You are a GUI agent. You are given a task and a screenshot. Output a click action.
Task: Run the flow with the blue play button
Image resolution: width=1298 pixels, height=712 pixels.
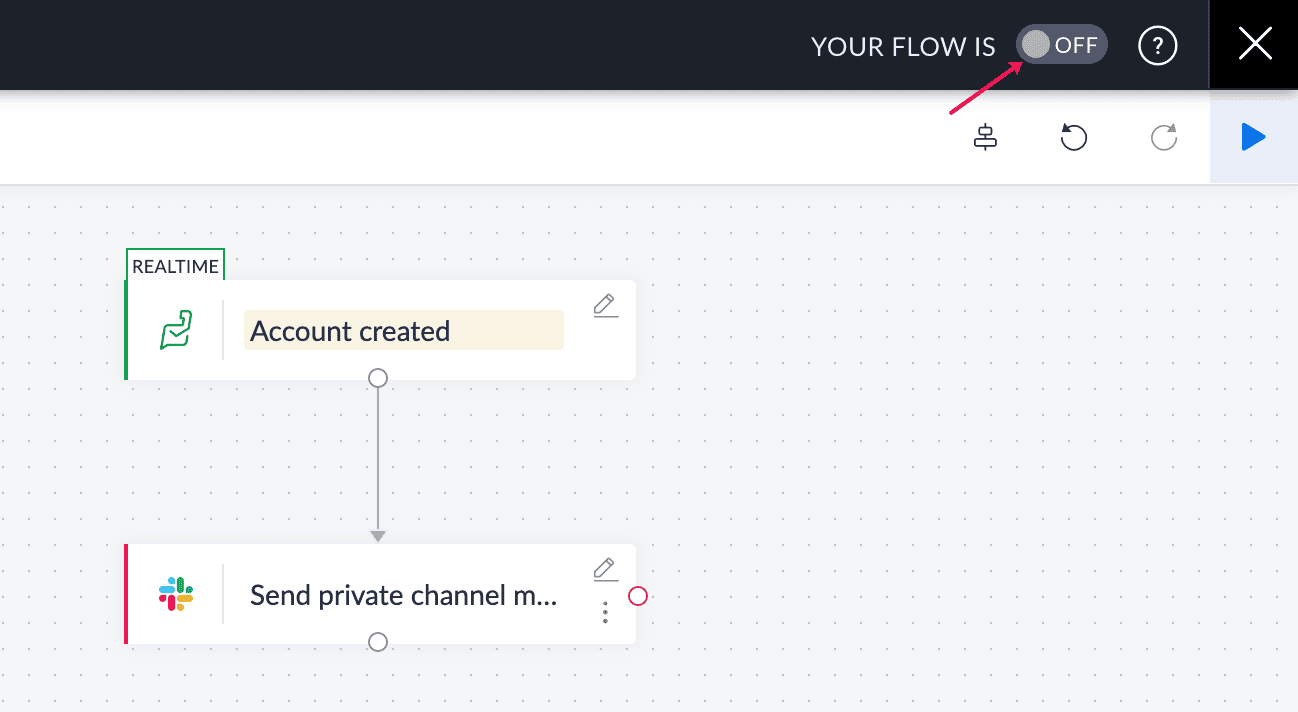(1253, 138)
